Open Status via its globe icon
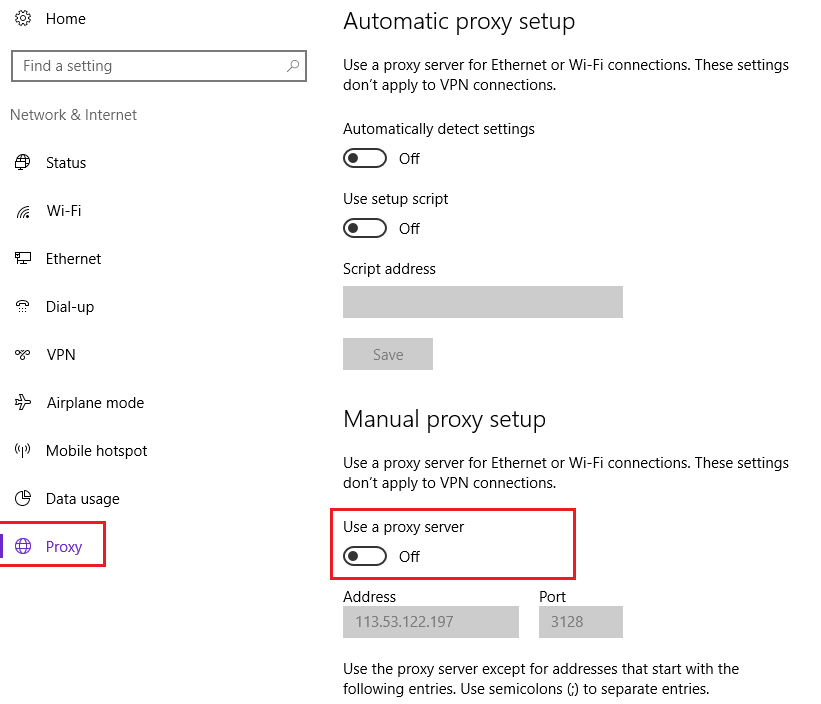821x704 pixels. coord(23,163)
